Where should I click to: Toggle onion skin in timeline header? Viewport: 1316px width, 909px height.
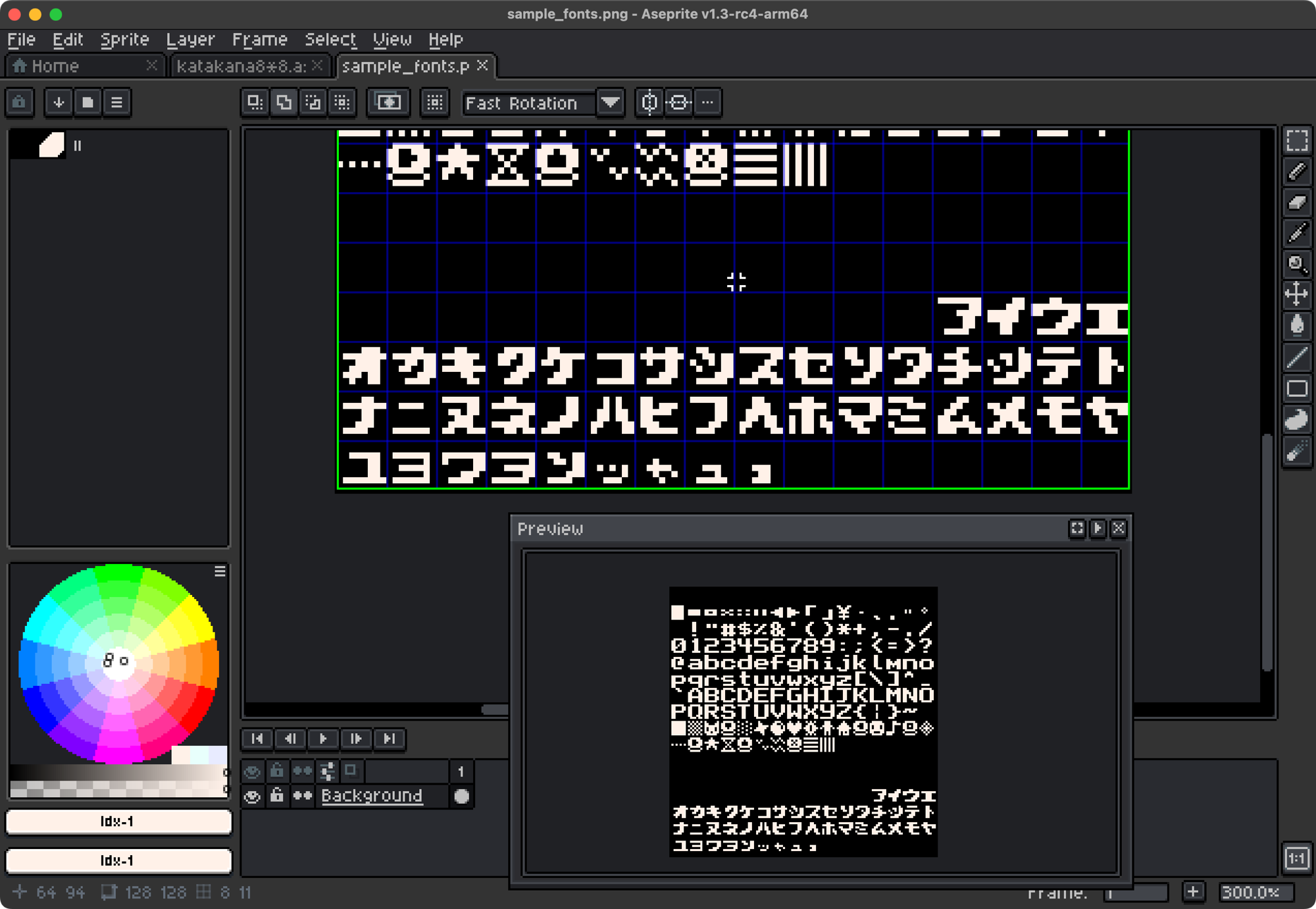click(351, 771)
